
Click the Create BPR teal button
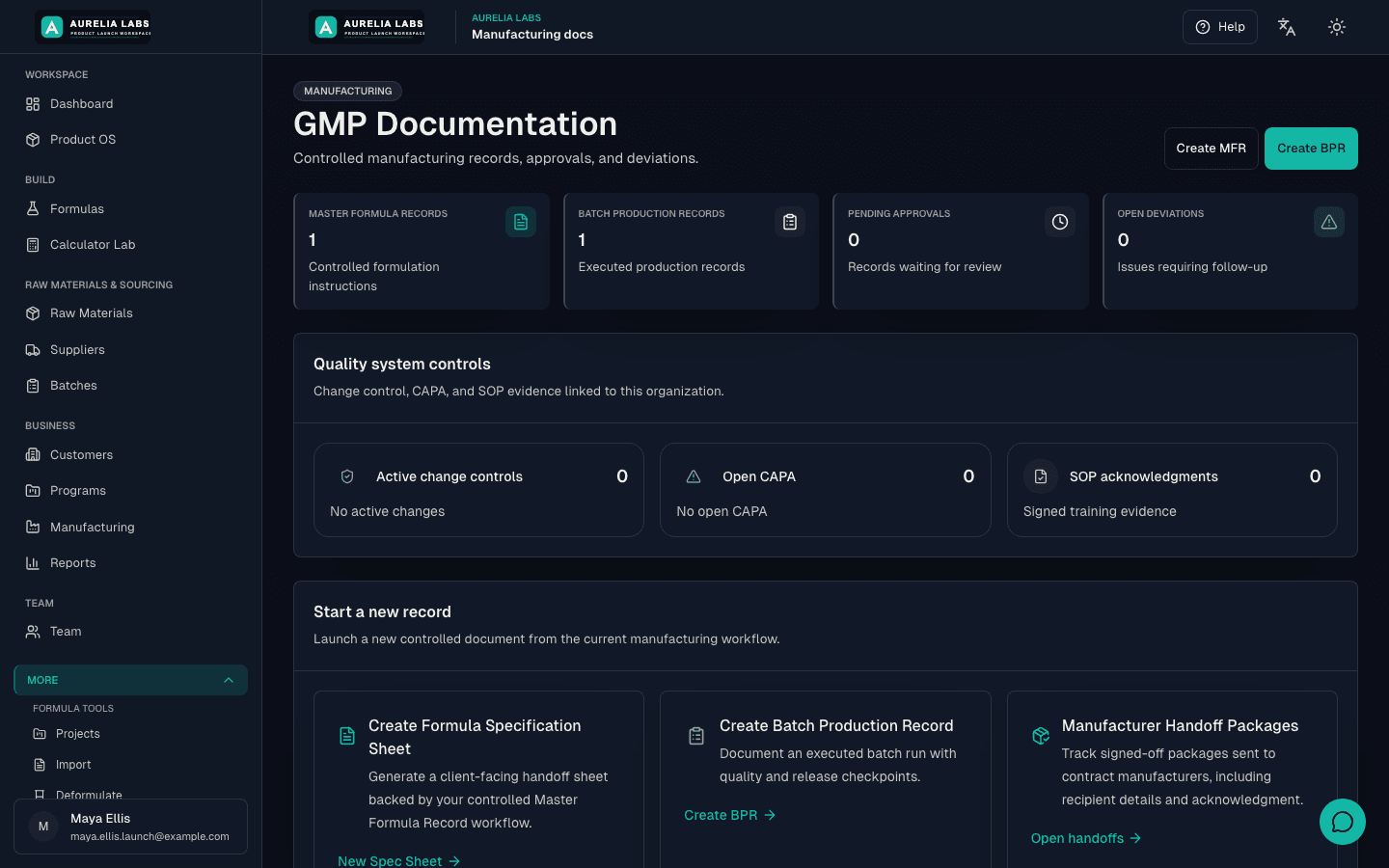click(1311, 149)
